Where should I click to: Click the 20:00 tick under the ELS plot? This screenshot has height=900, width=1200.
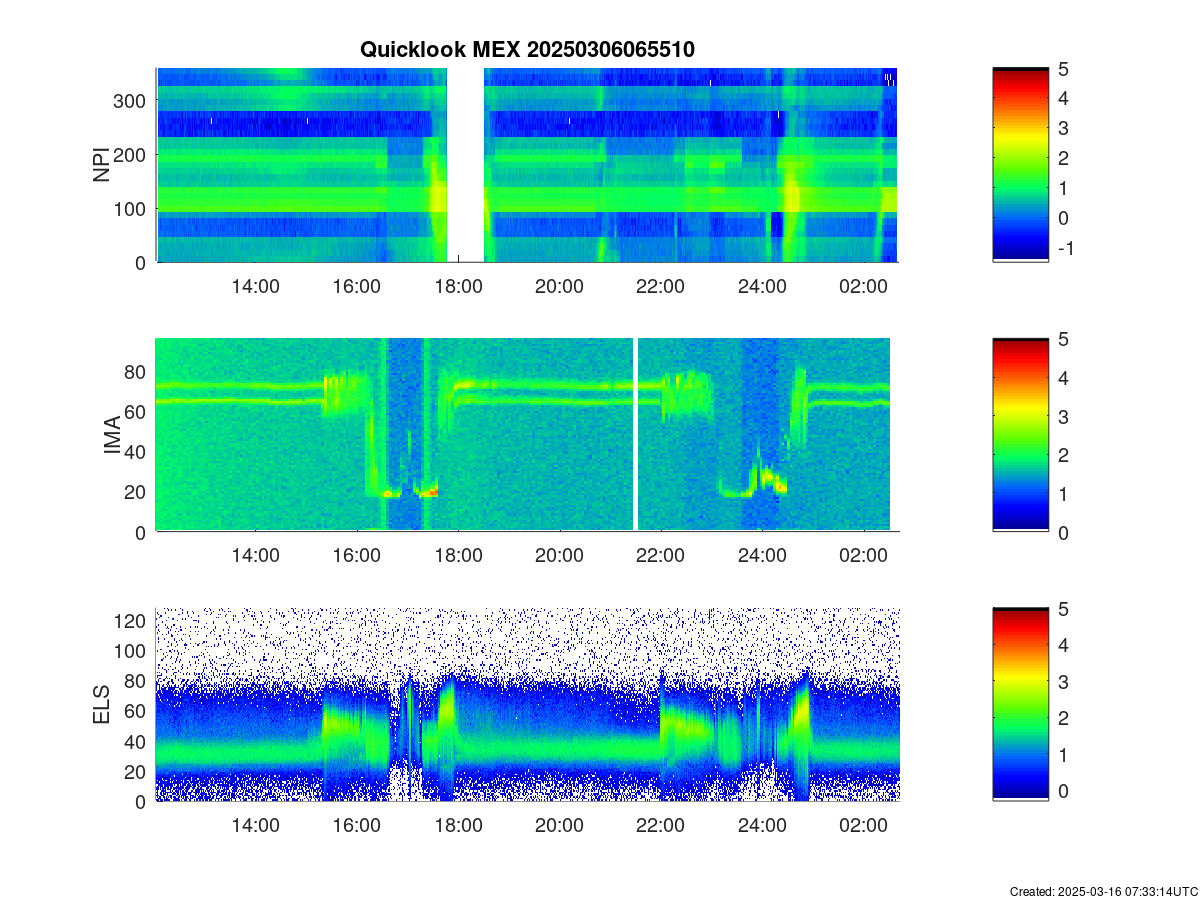tap(559, 826)
